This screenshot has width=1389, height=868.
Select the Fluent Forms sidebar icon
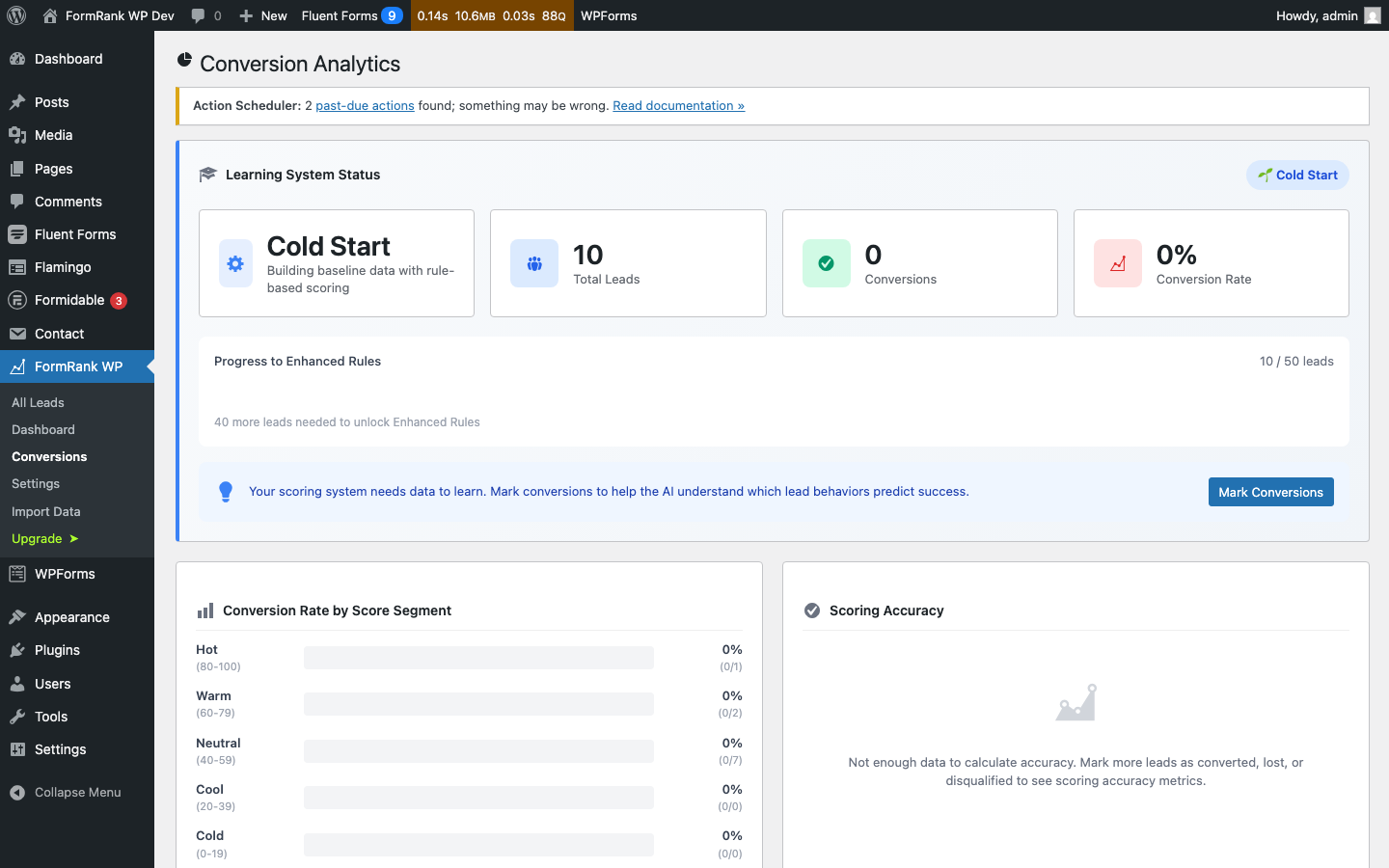coord(19,234)
